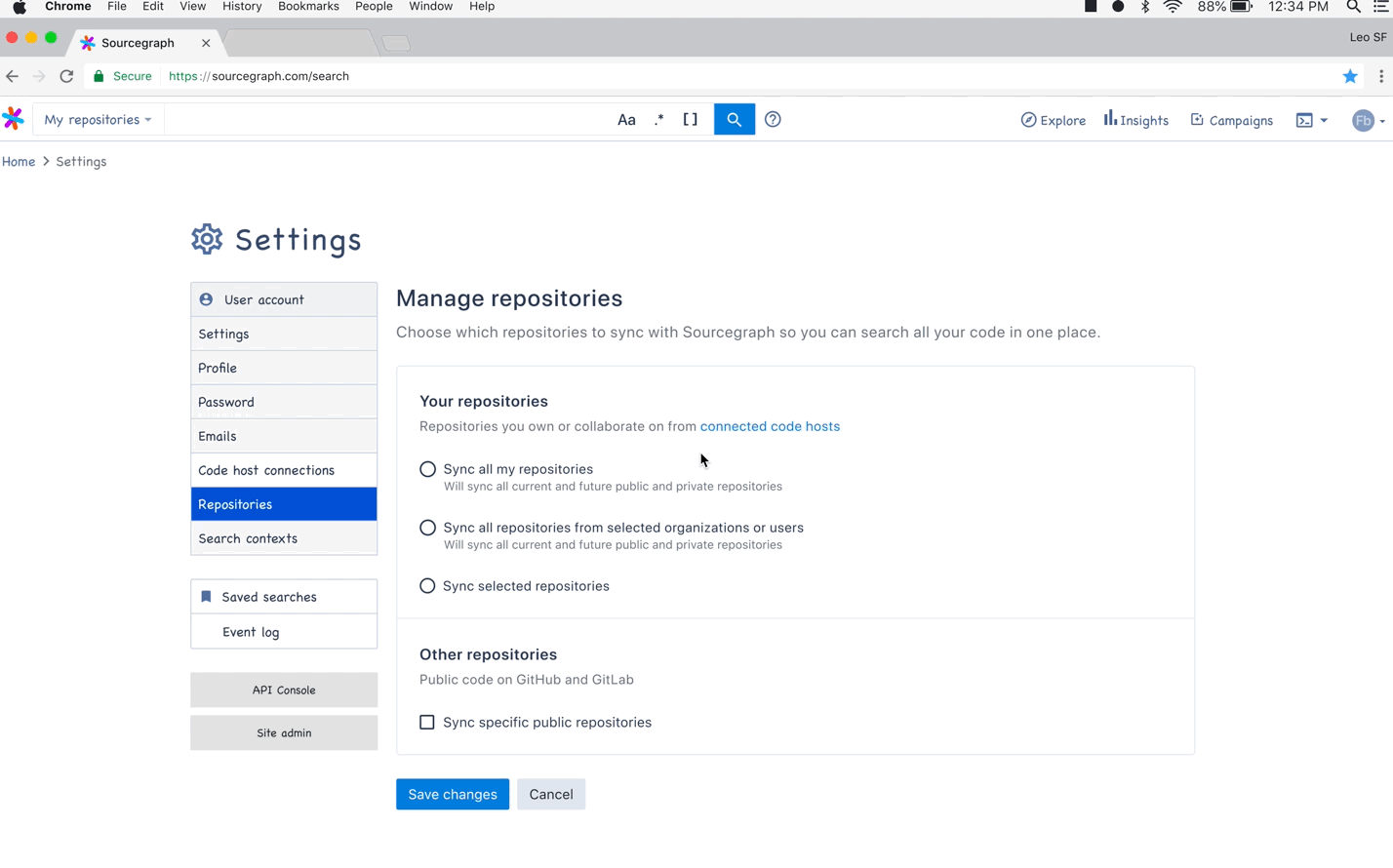Open Explore in navigation

[x=1053, y=120]
